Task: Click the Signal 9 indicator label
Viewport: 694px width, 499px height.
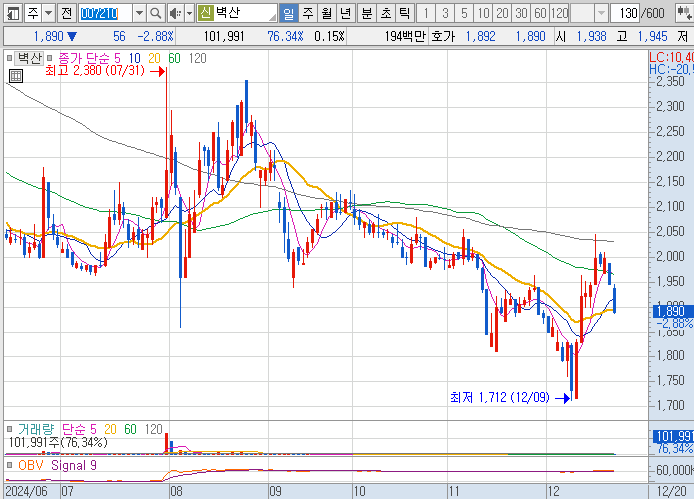Action: pos(74,465)
